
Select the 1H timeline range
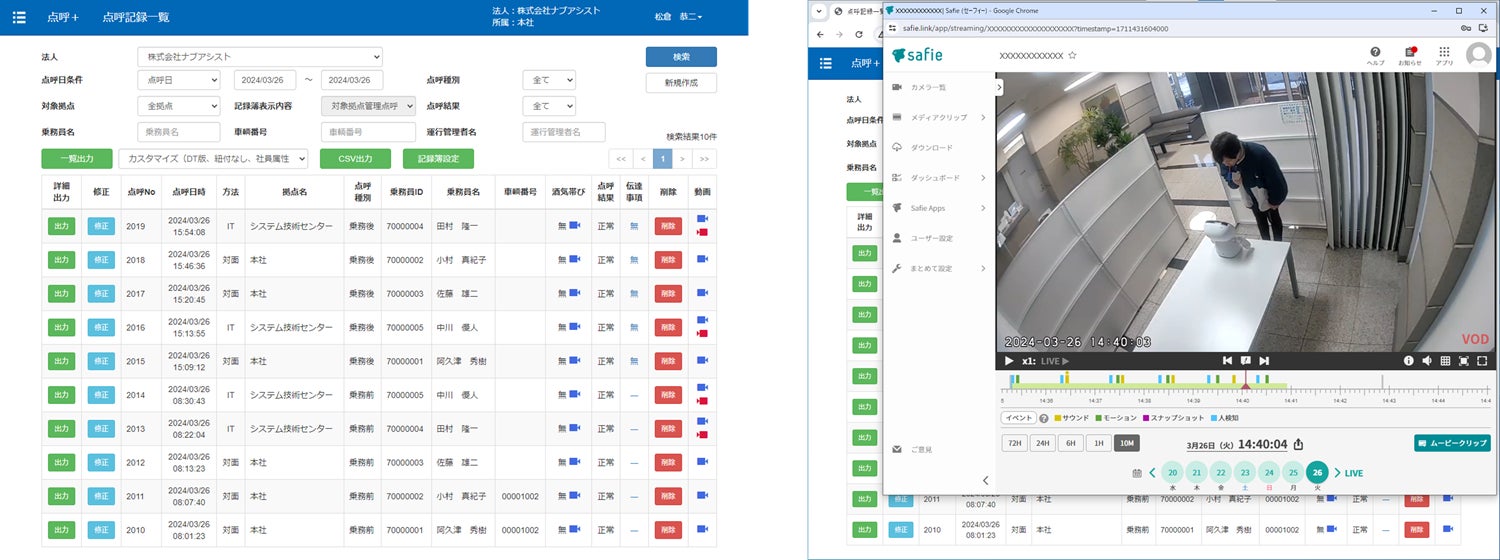[1098, 443]
